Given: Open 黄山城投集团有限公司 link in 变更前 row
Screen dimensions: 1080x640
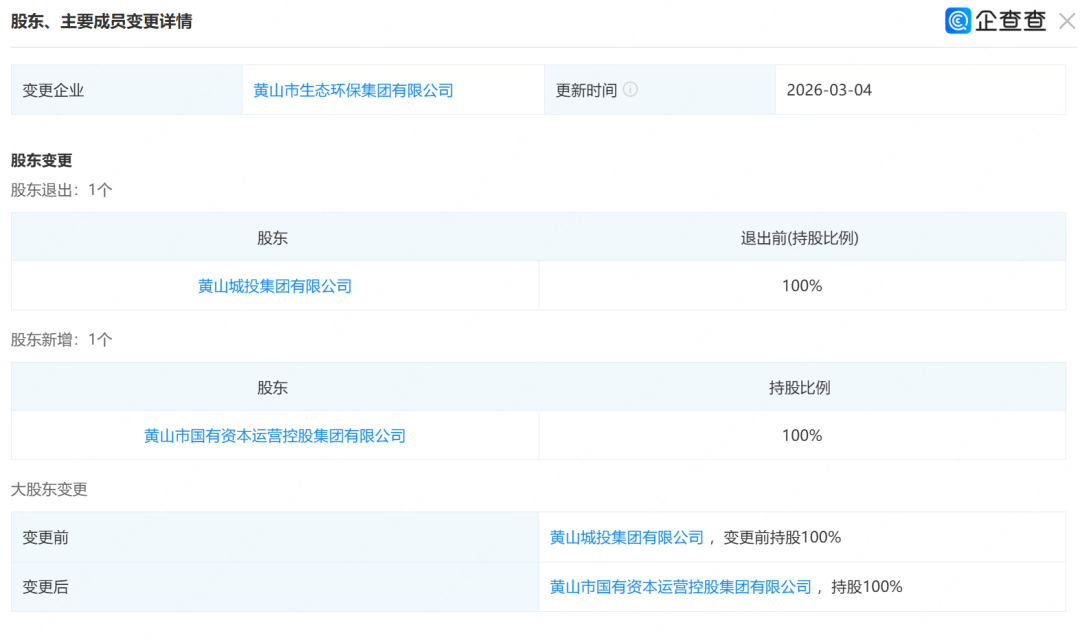Looking at the screenshot, I should 627,537.
